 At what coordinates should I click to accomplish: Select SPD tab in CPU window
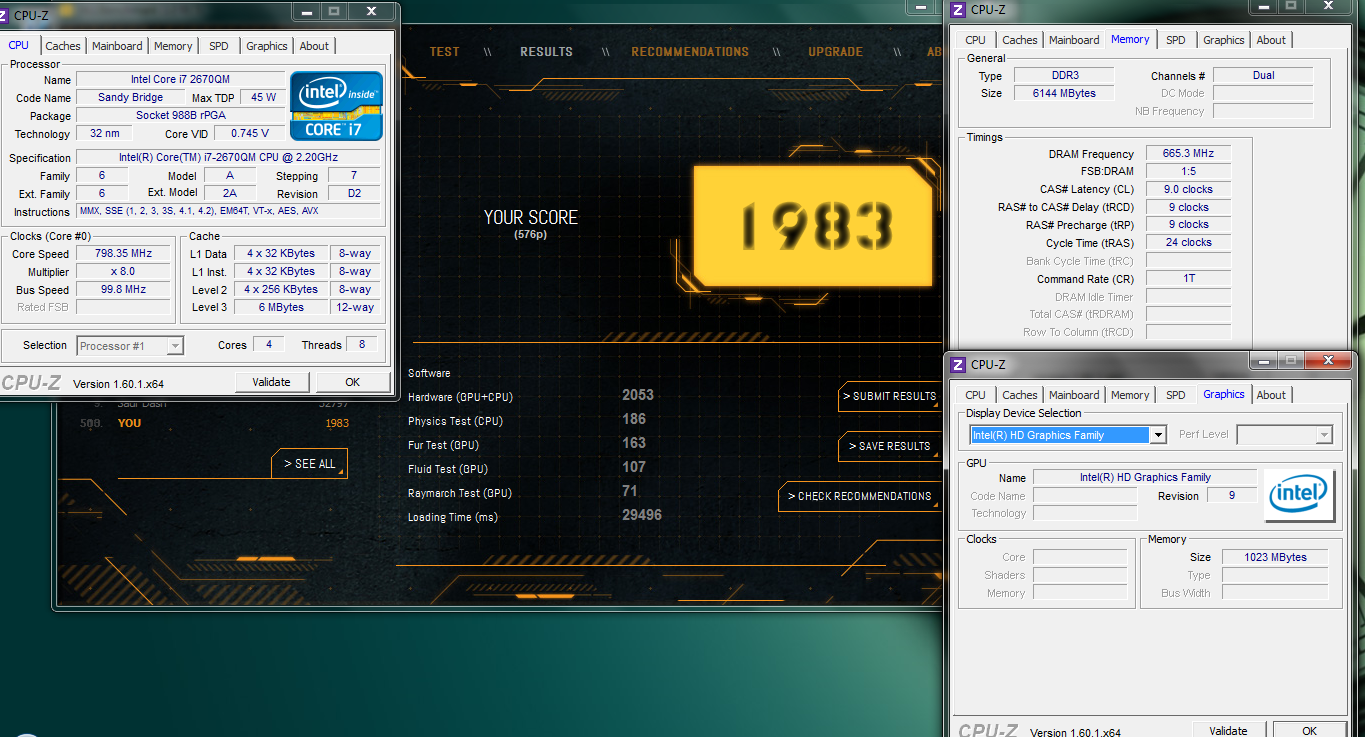tap(219, 46)
